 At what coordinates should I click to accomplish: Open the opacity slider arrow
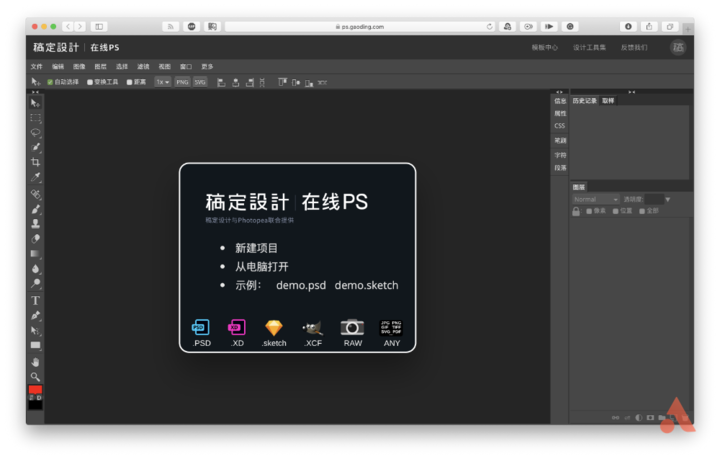pyautogui.click(x=668, y=199)
